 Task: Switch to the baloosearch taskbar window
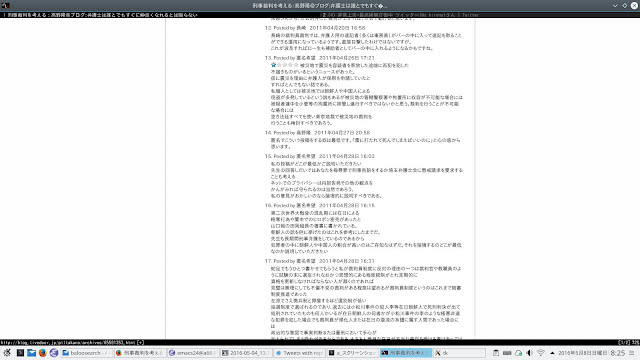pyautogui.click(x=86, y=353)
